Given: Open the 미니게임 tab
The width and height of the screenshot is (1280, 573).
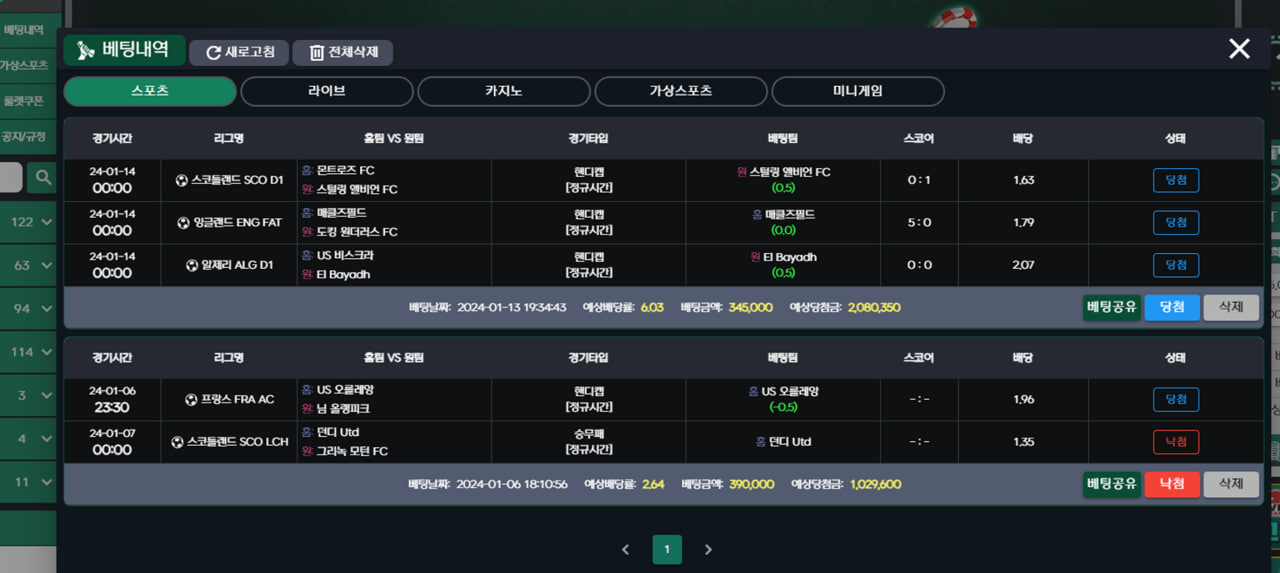Looking at the screenshot, I should click(858, 91).
